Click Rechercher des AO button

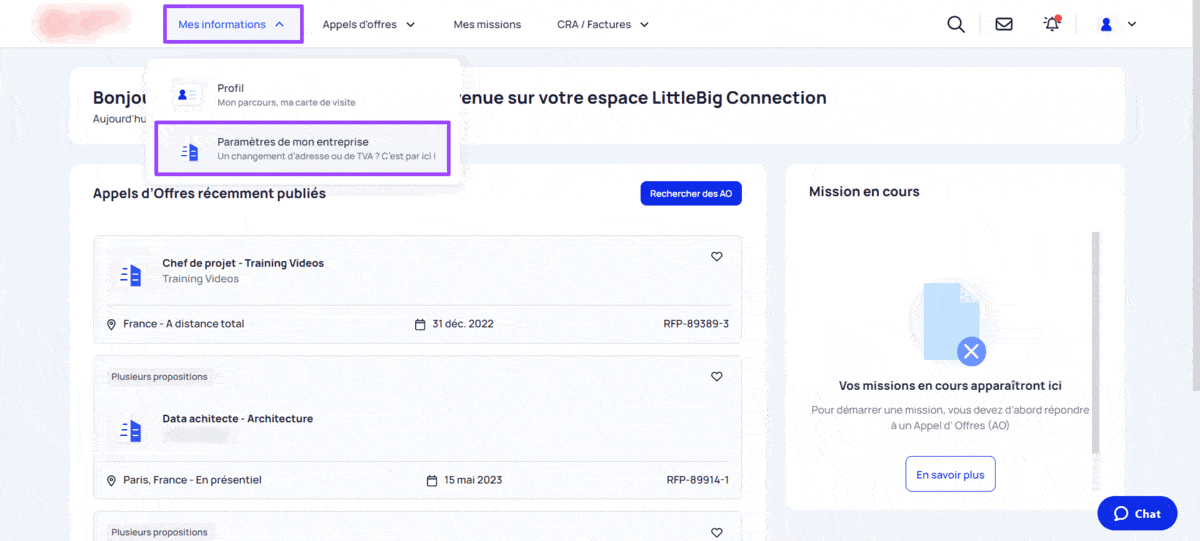pos(691,193)
